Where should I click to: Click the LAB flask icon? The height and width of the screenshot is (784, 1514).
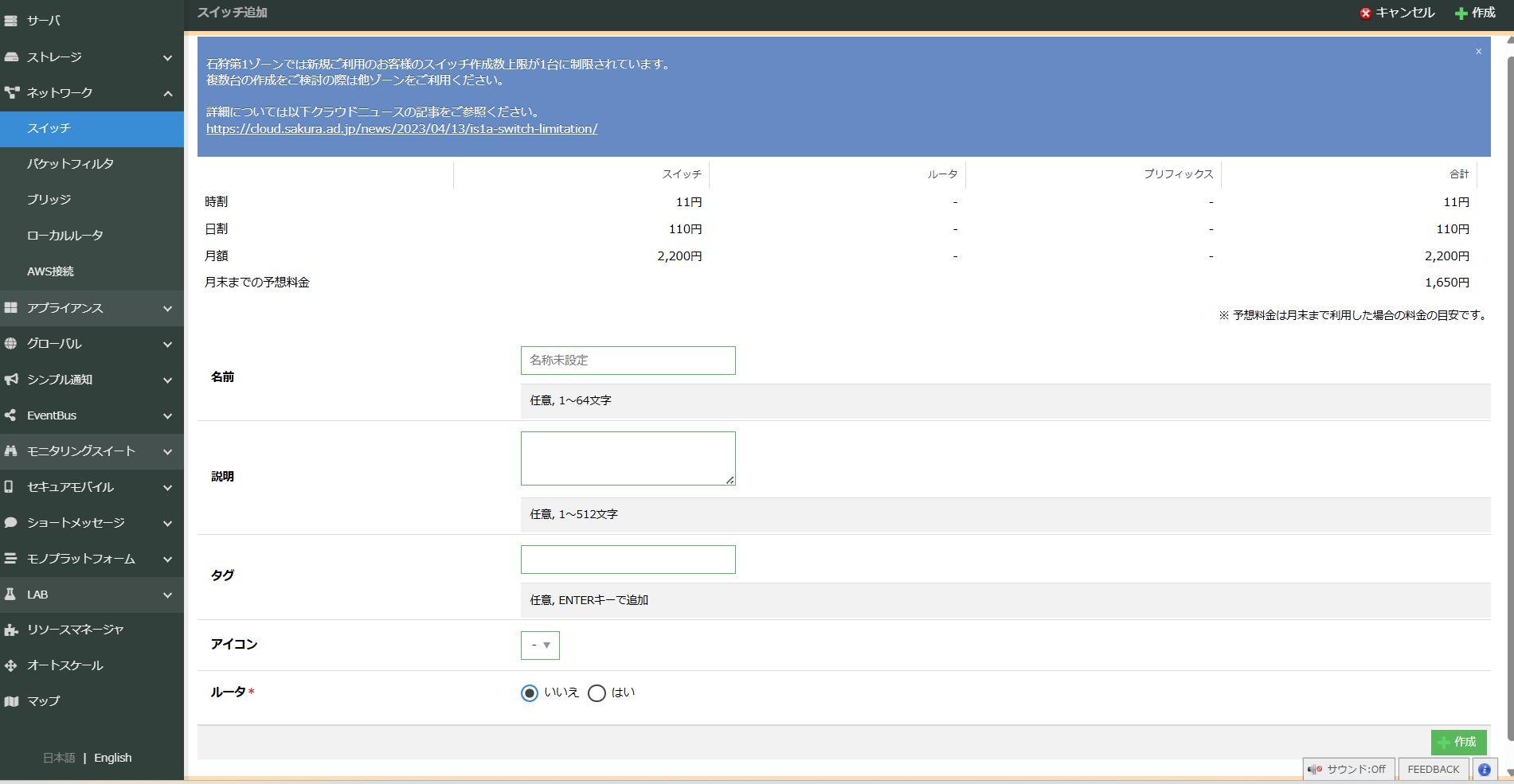point(11,595)
